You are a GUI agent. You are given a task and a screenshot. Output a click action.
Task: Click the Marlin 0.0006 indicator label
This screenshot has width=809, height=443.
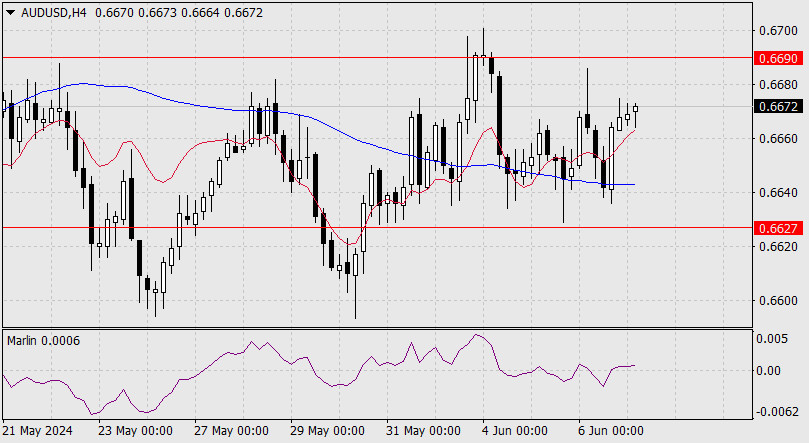(43, 341)
